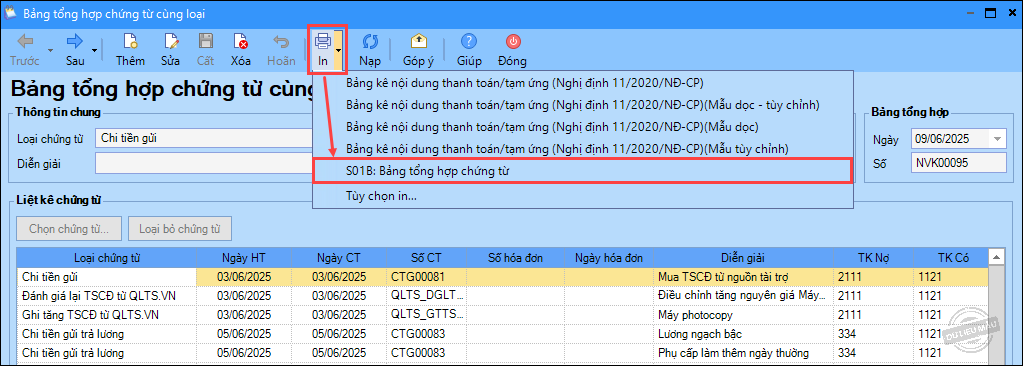
Task: Click the Loại bỏ chứng từ button
Action: click(x=179, y=229)
